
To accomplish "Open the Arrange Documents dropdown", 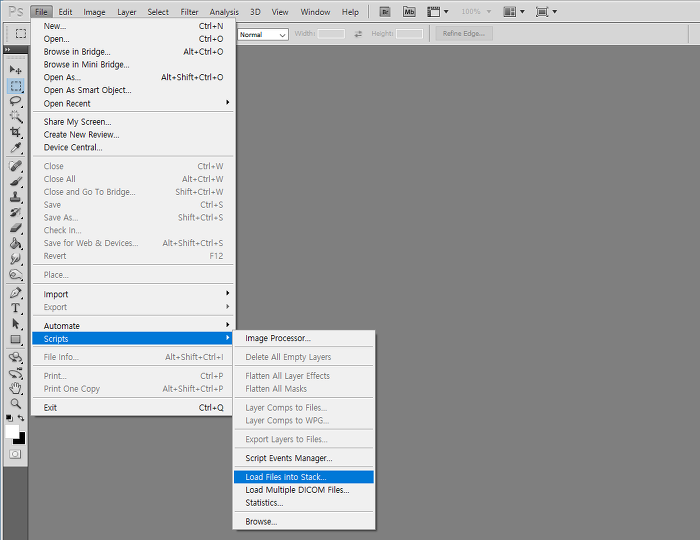I will 513,12.
